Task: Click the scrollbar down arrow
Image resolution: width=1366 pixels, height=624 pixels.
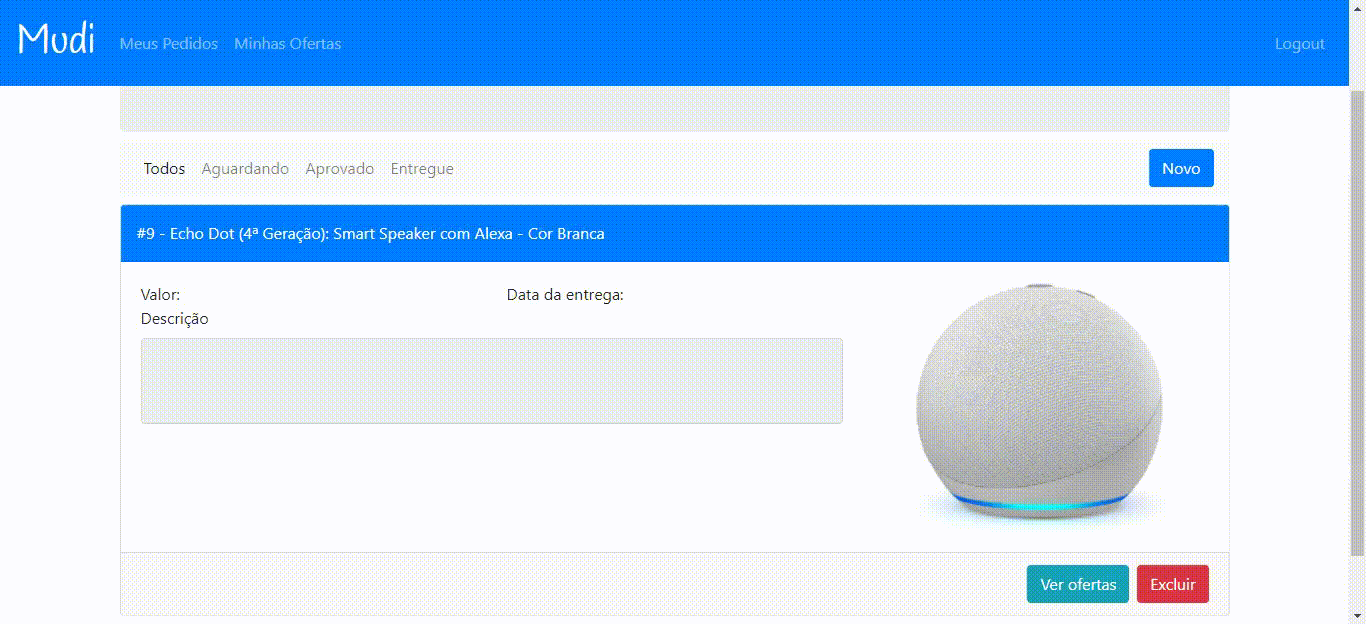Action: click(1357, 615)
